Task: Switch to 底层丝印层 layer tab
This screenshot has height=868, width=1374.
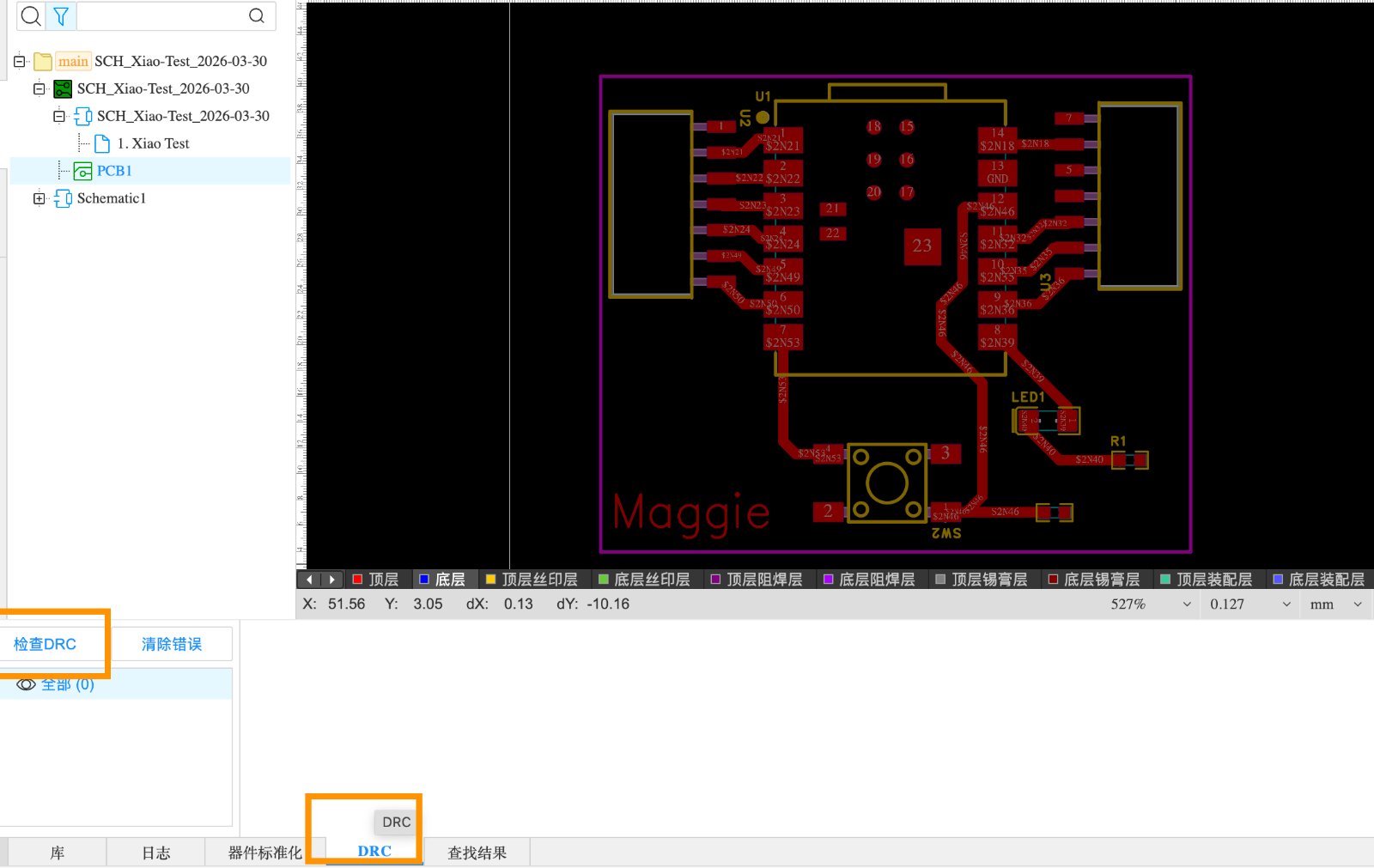Action: click(644, 580)
